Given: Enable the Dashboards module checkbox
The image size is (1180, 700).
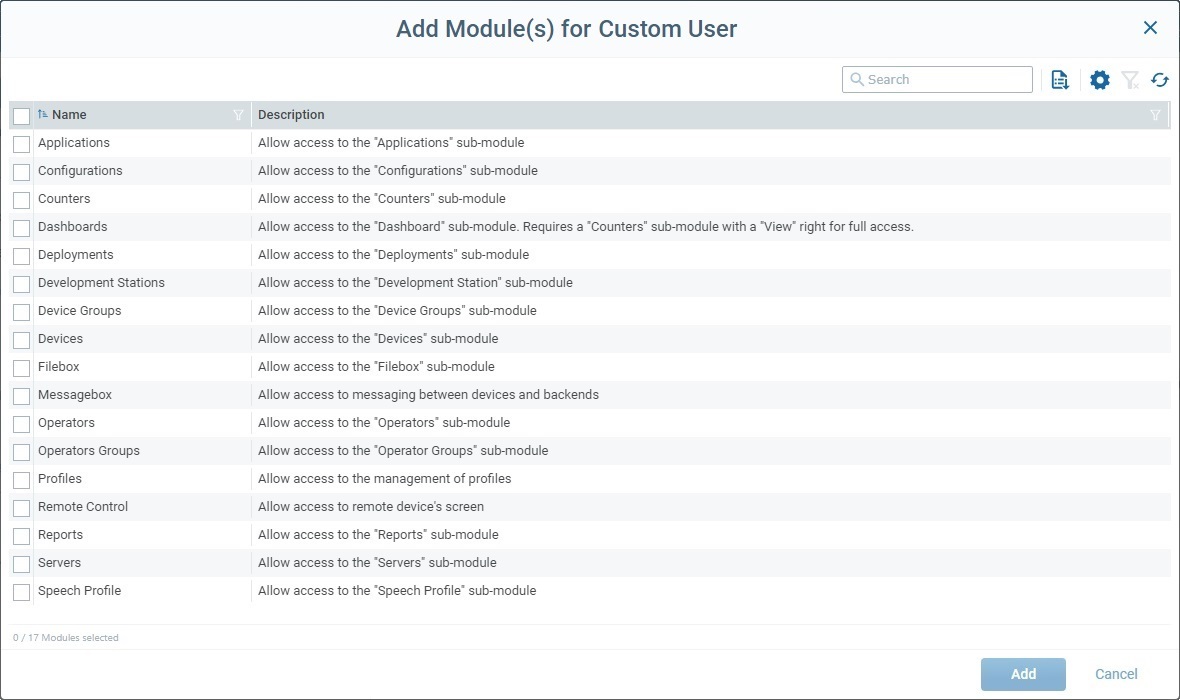Looking at the screenshot, I should coord(21,227).
